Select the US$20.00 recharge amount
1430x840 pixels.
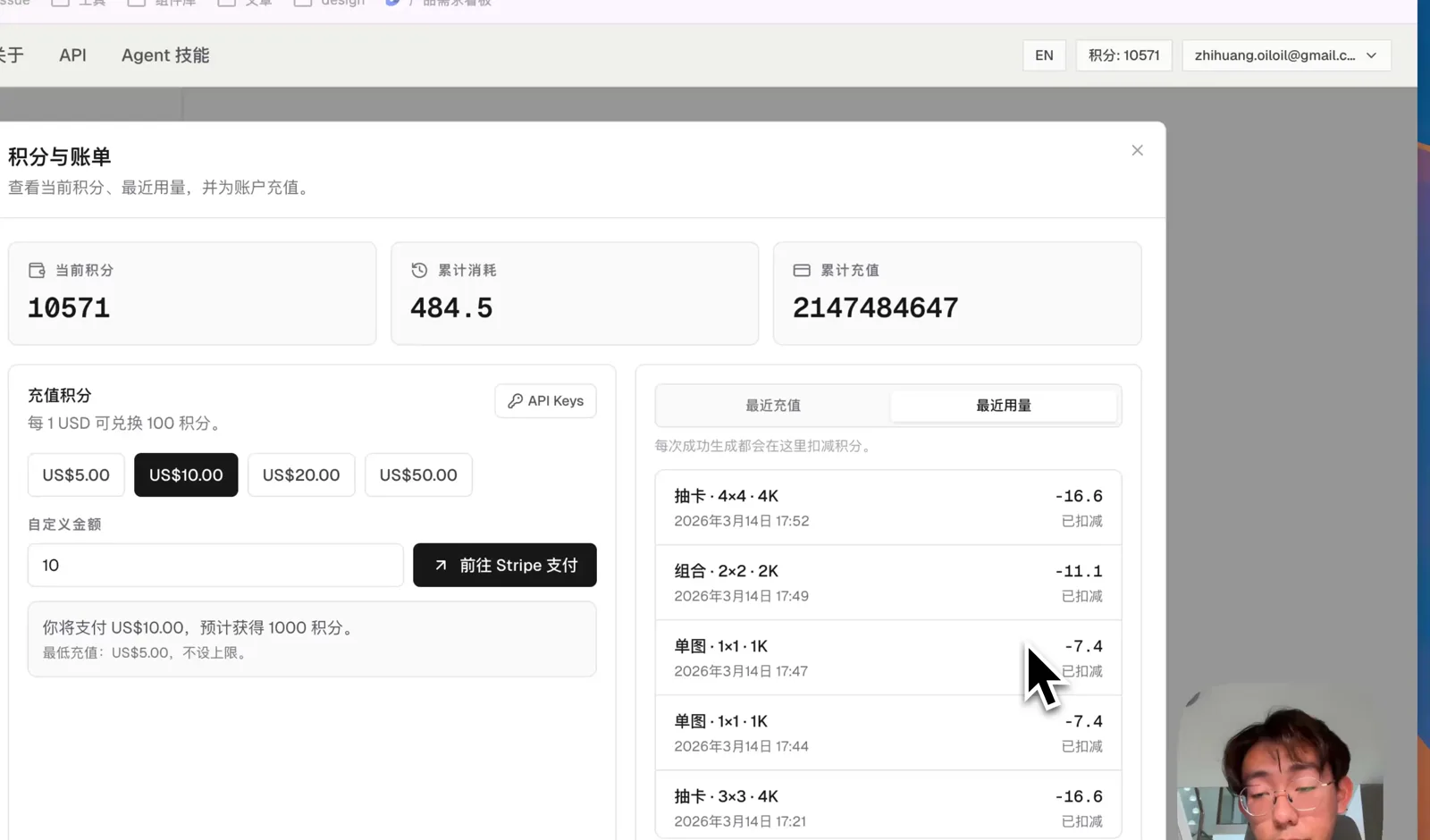301,475
